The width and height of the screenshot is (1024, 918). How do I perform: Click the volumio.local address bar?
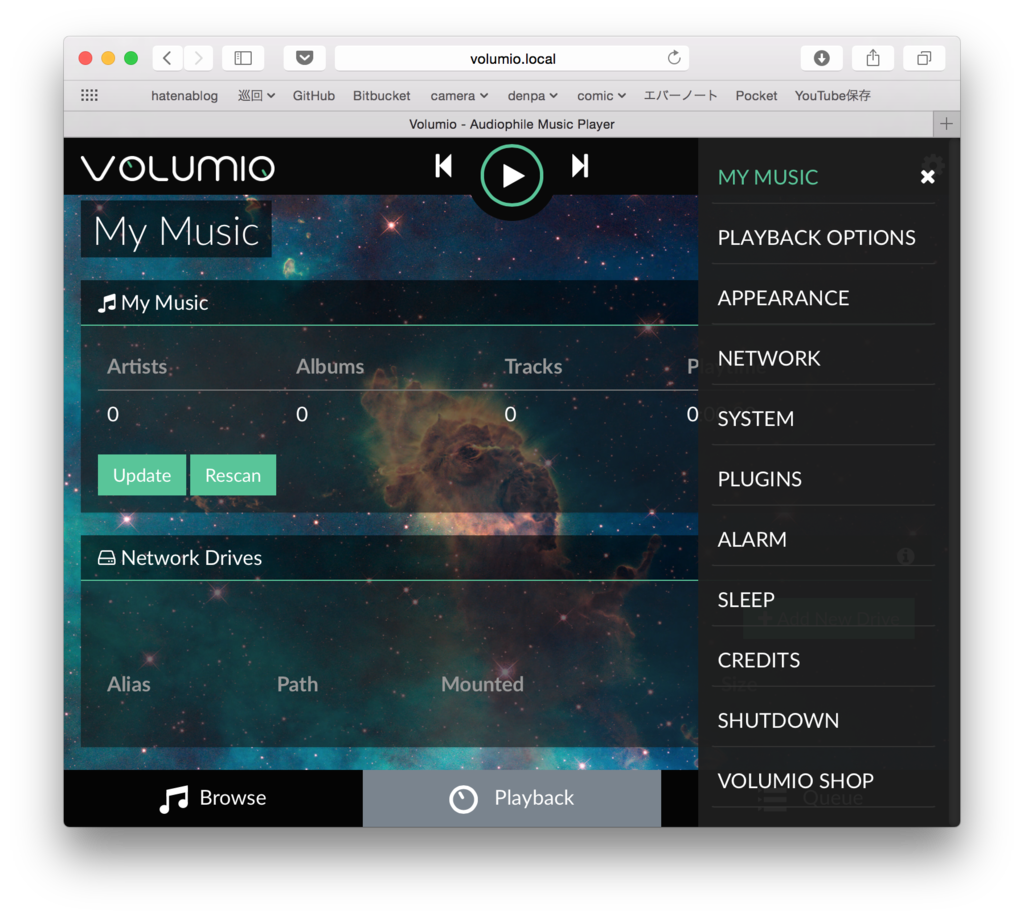(512, 58)
